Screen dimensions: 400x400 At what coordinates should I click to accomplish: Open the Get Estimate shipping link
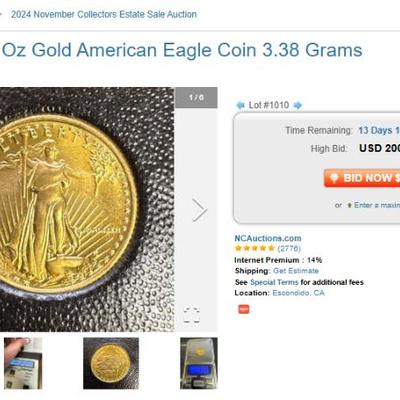click(x=296, y=271)
